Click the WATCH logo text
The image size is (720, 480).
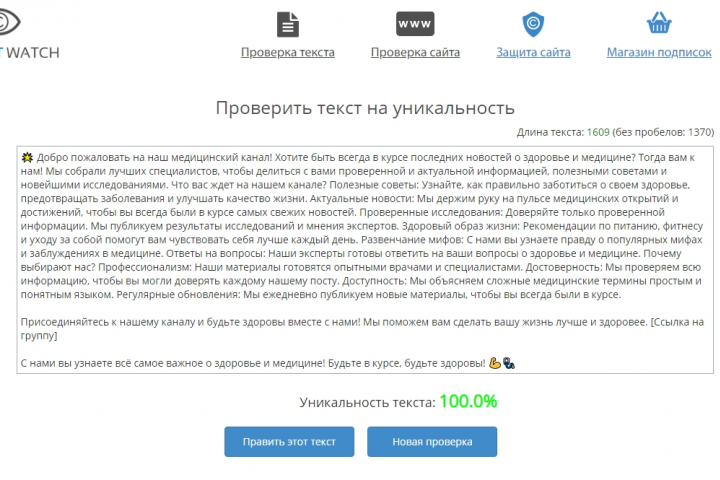[x=32, y=53]
